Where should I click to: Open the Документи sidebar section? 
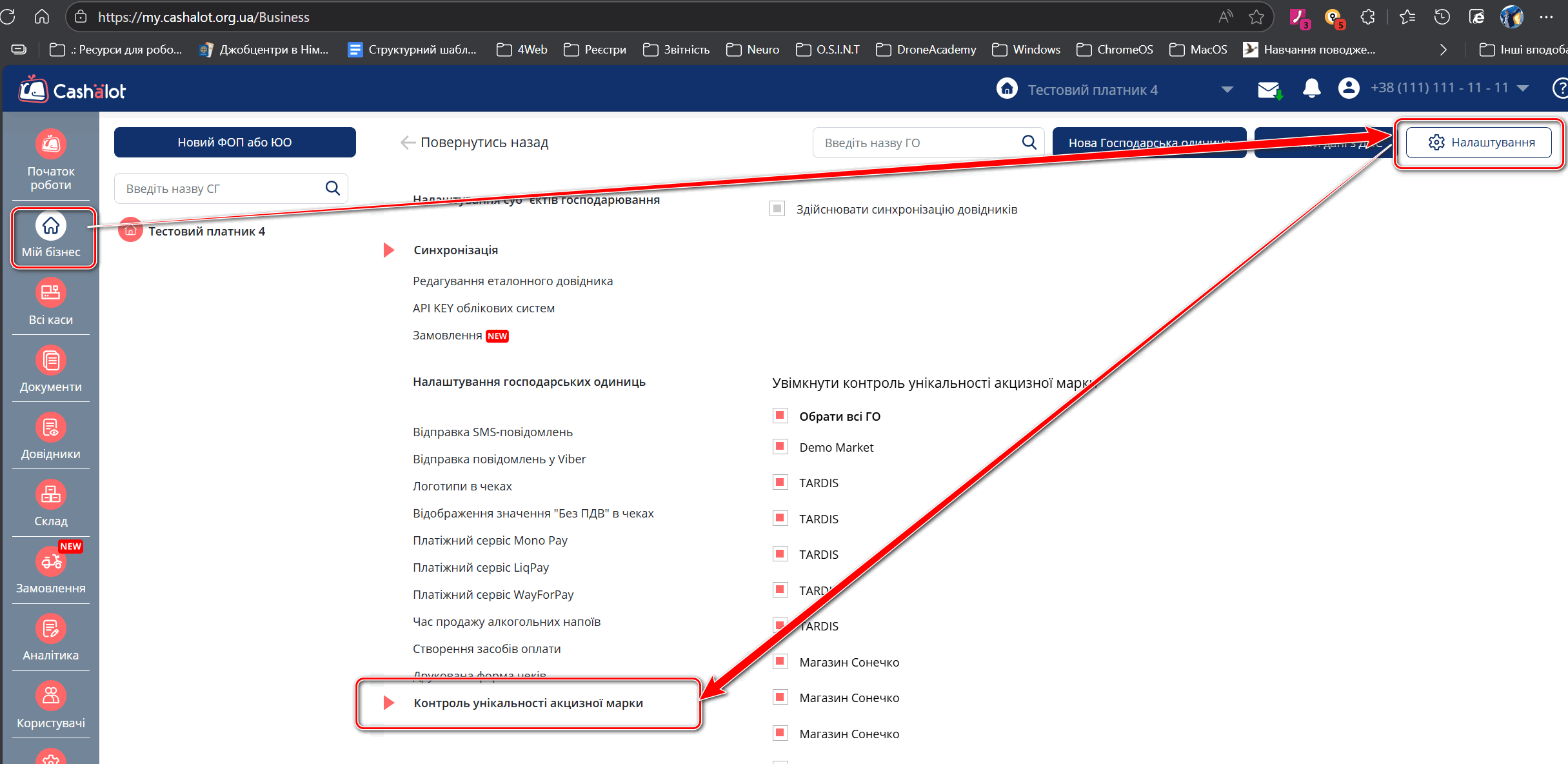coord(51,361)
